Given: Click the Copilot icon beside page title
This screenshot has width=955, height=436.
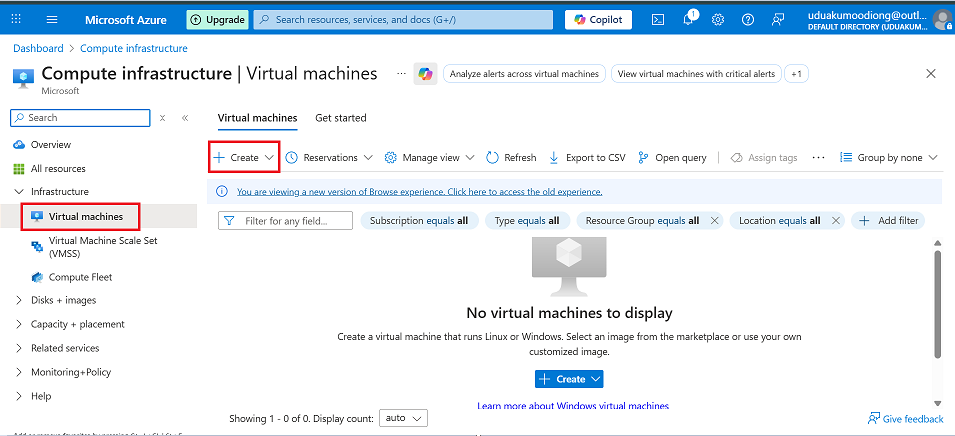Looking at the screenshot, I should pos(425,74).
